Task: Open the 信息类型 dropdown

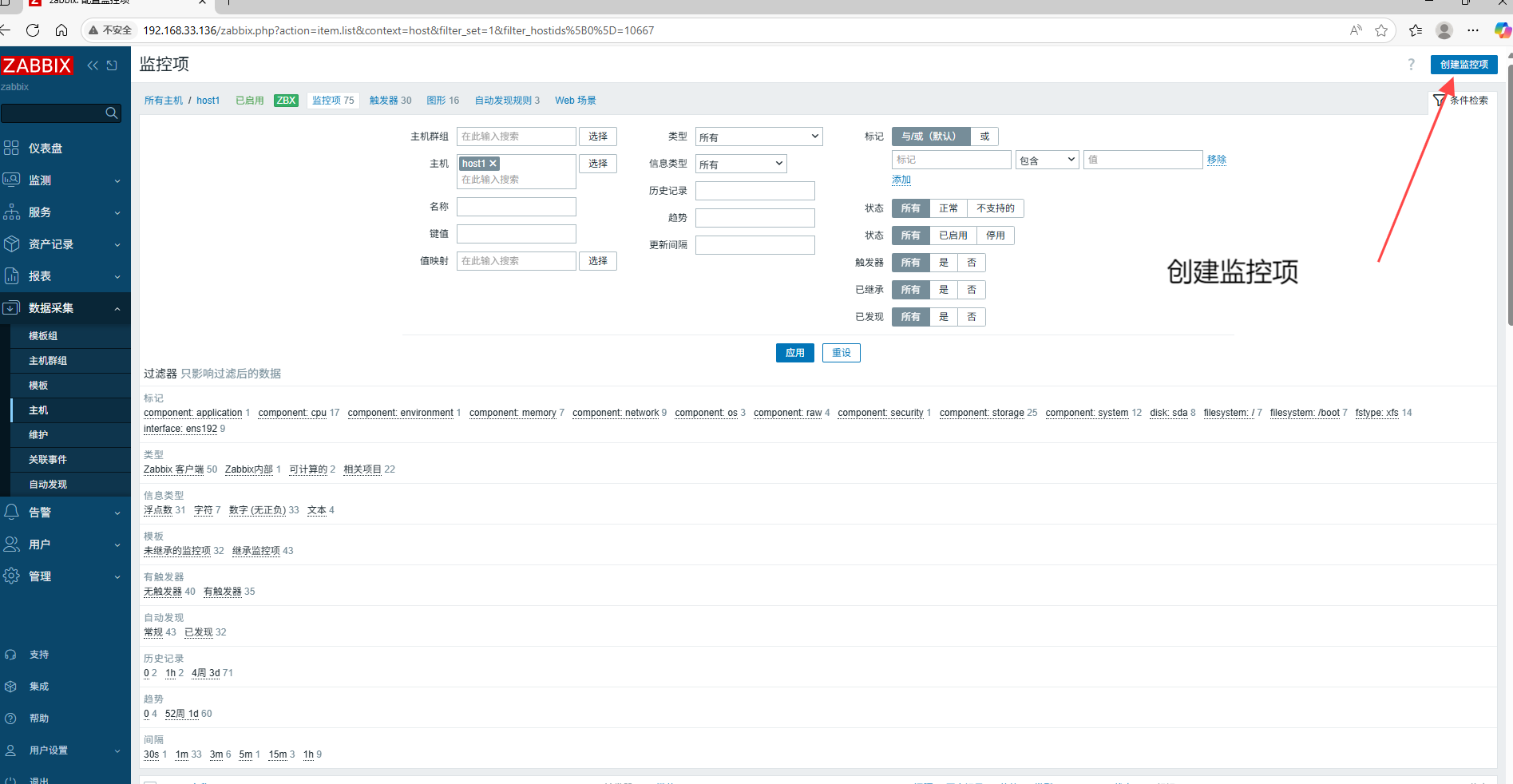Action: click(741, 164)
